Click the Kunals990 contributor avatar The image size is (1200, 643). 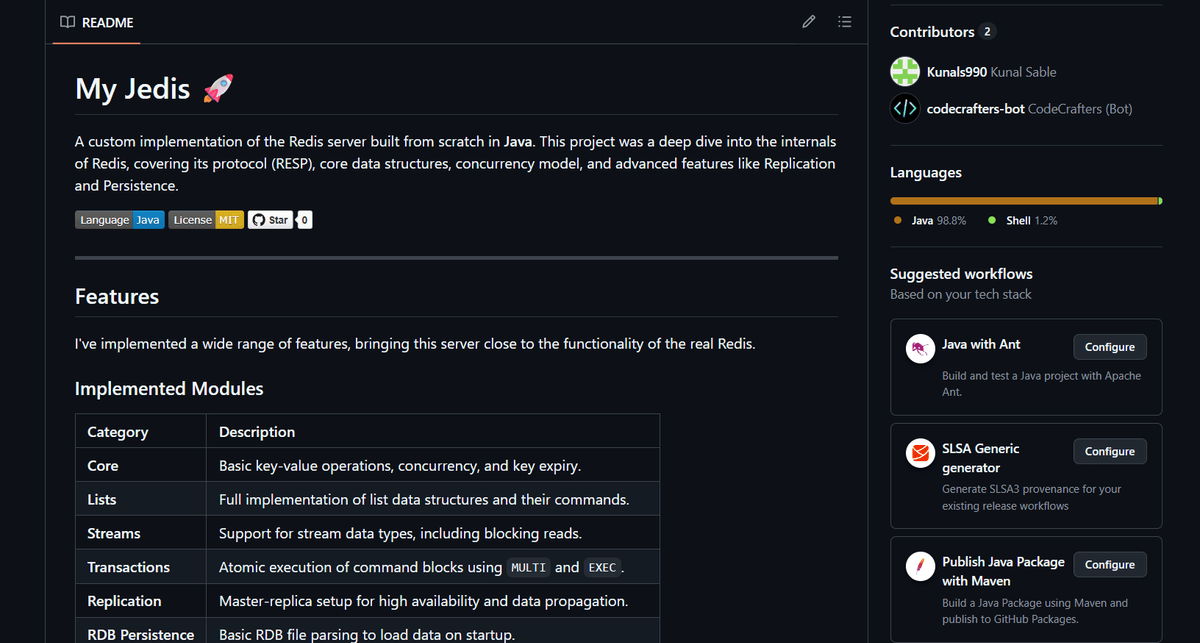click(x=905, y=72)
